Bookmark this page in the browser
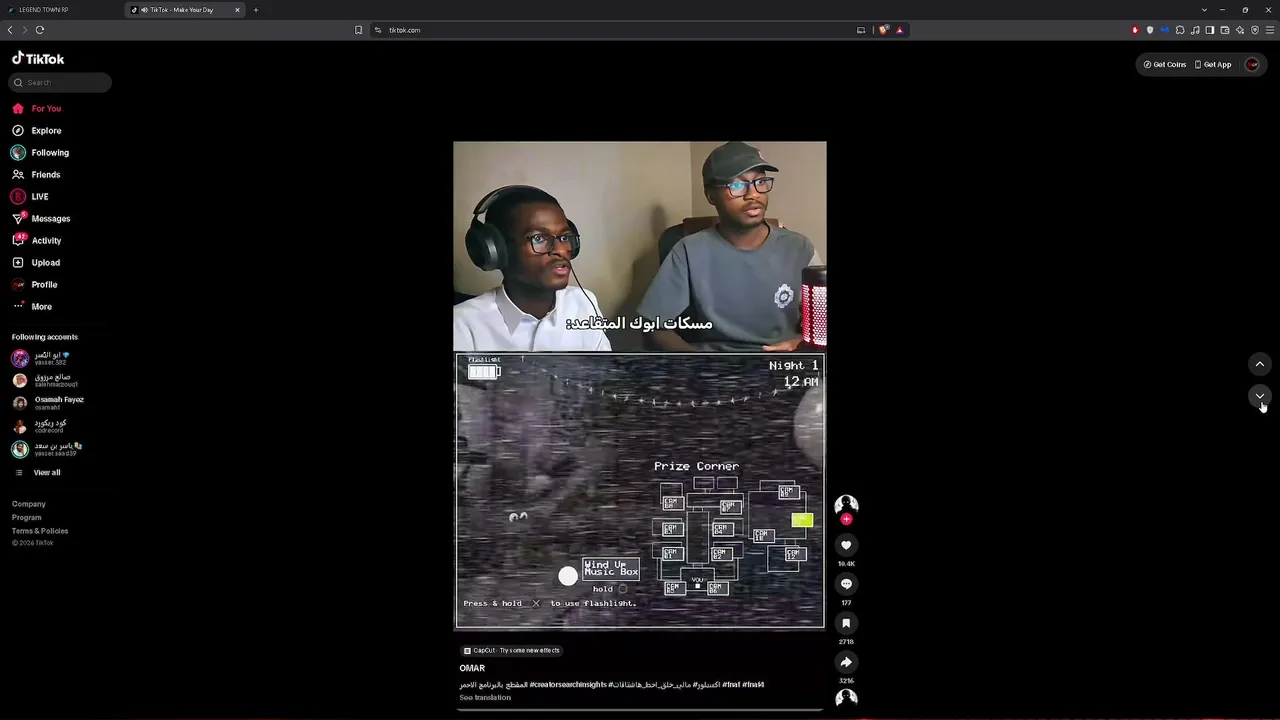Viewport: 1280px width, 720px height. [x=359, y=30]
